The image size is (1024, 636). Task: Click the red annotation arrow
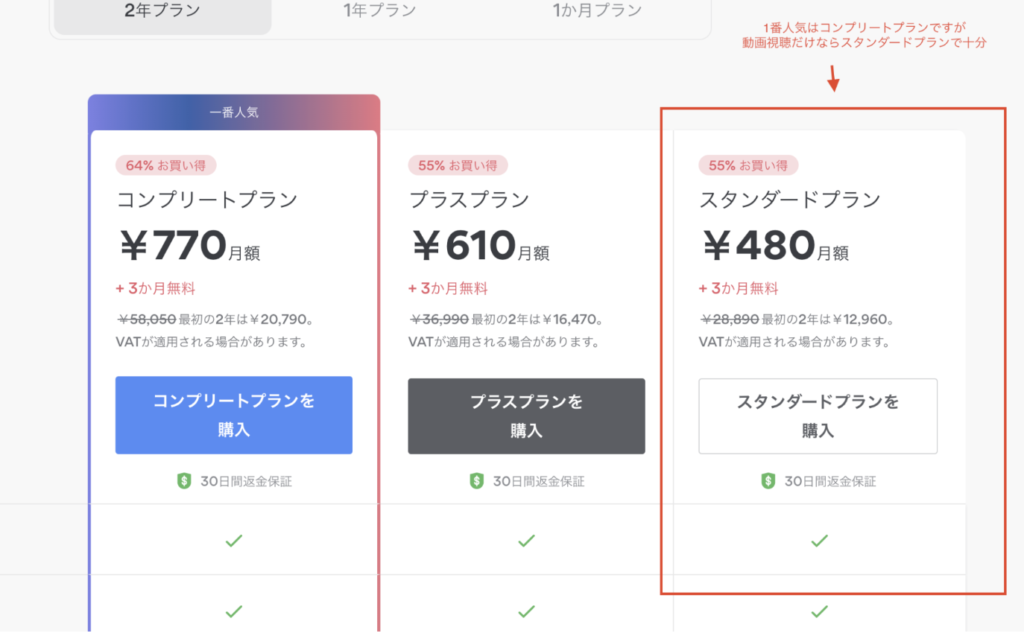(x=833, y=78)
